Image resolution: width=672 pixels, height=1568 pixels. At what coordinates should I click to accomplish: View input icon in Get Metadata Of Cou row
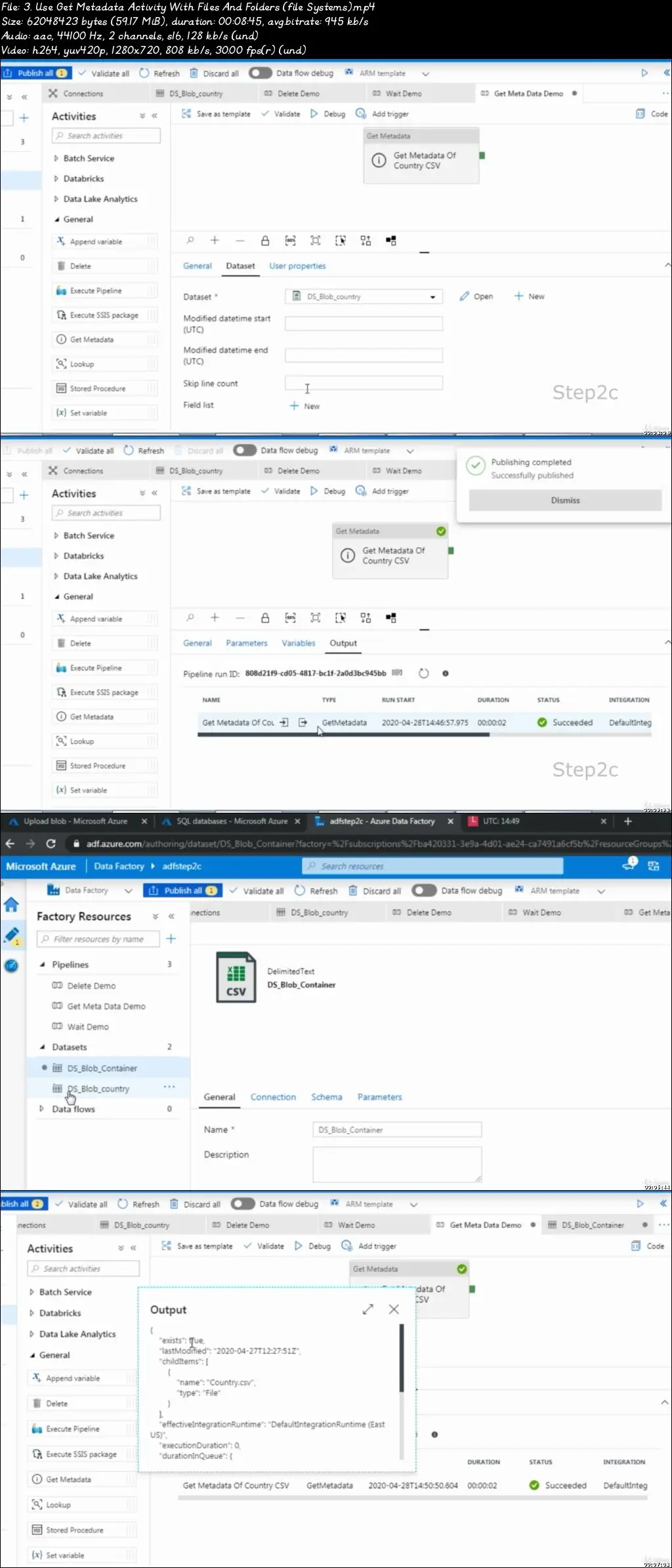(x=284, y=722)
